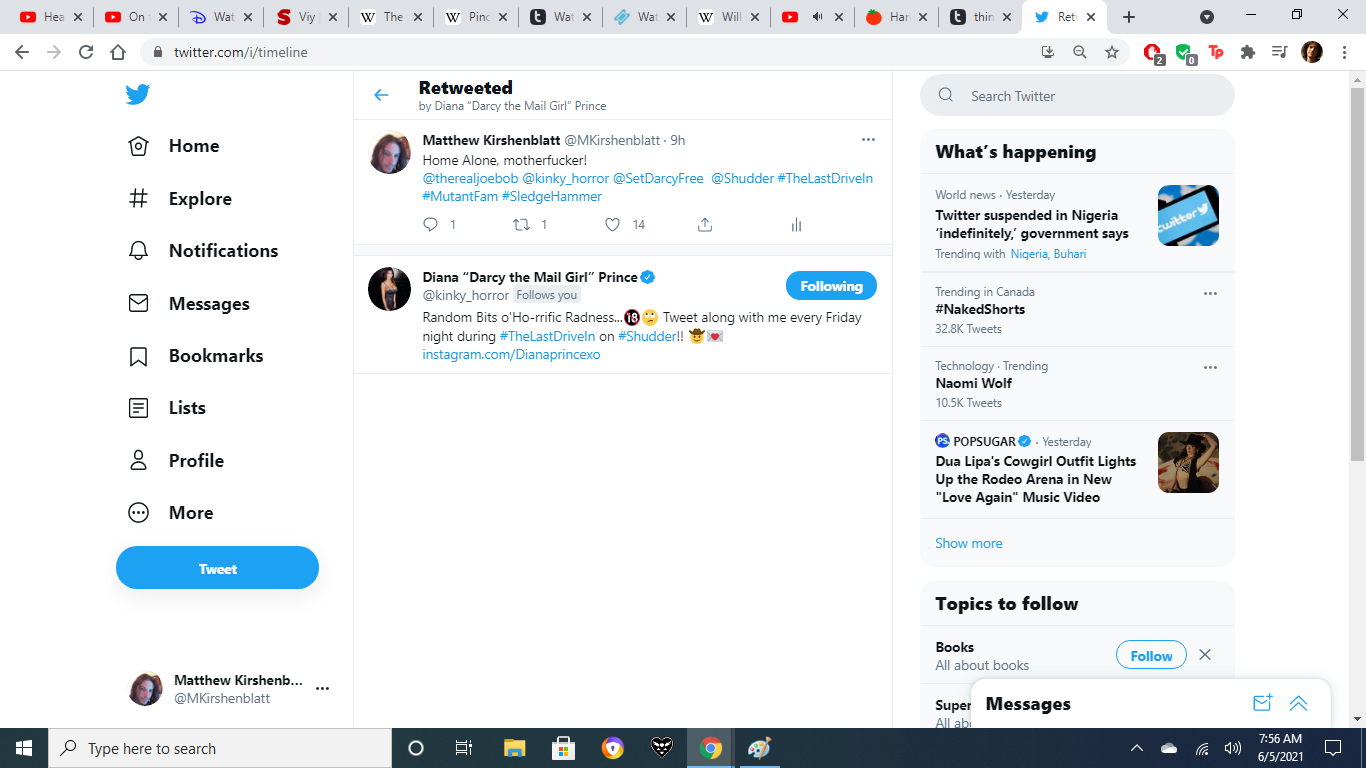1366x768 pixels.
Task: Follow the Books topic
Action: pos(1151,655)
